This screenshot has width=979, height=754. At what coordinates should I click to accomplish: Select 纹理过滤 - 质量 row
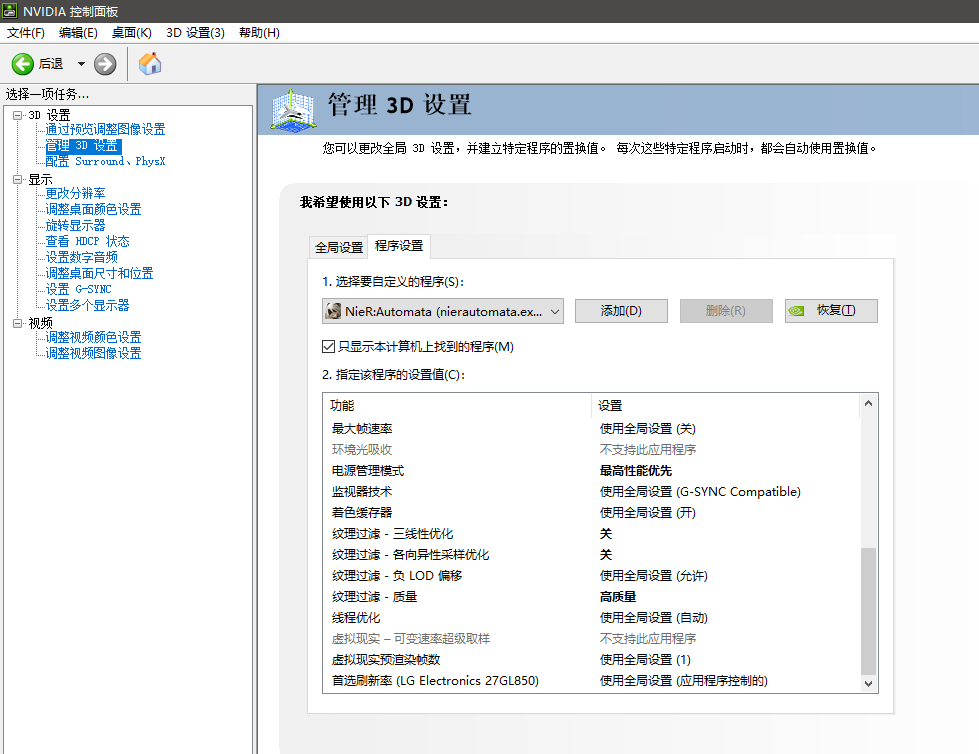click(591, 597)
